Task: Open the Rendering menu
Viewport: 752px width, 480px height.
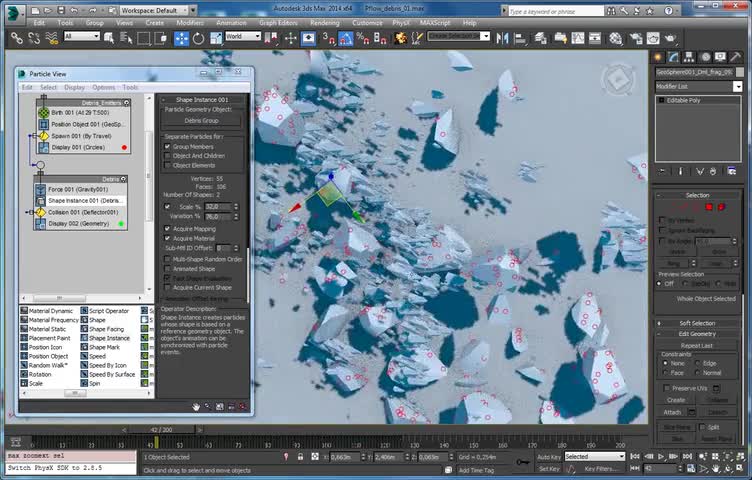Action: coord(325,23)
